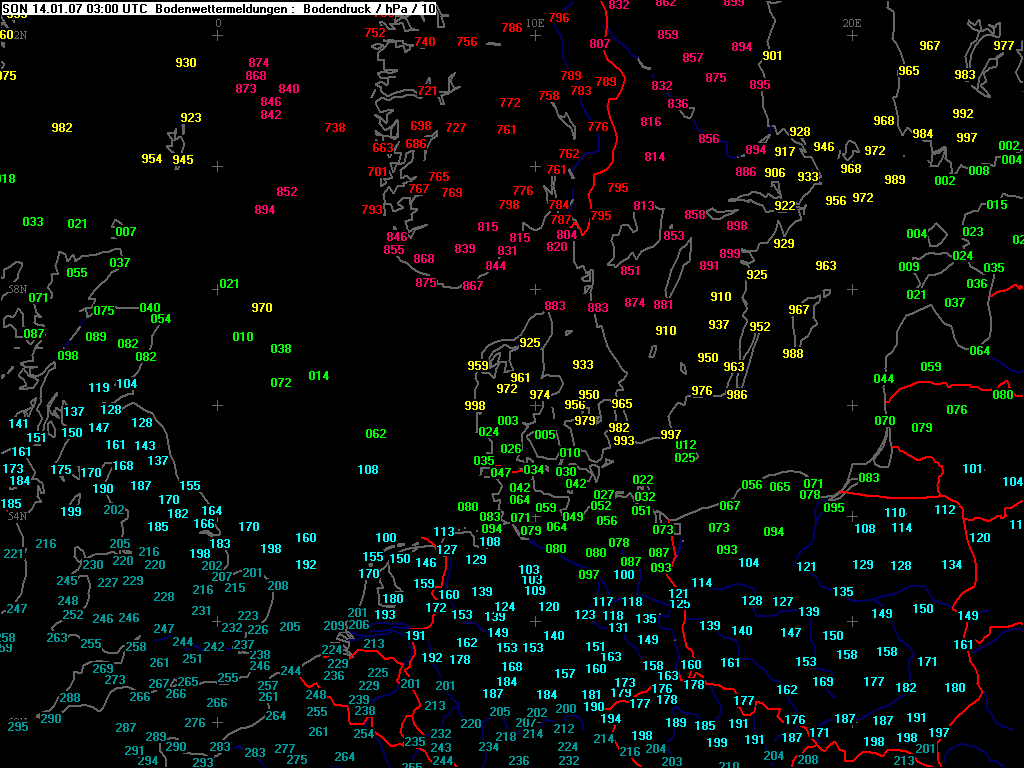The image size is (1024, 768).
Task: Select the cyan 101 pressure reading
Action: click(x=973, y=469)
